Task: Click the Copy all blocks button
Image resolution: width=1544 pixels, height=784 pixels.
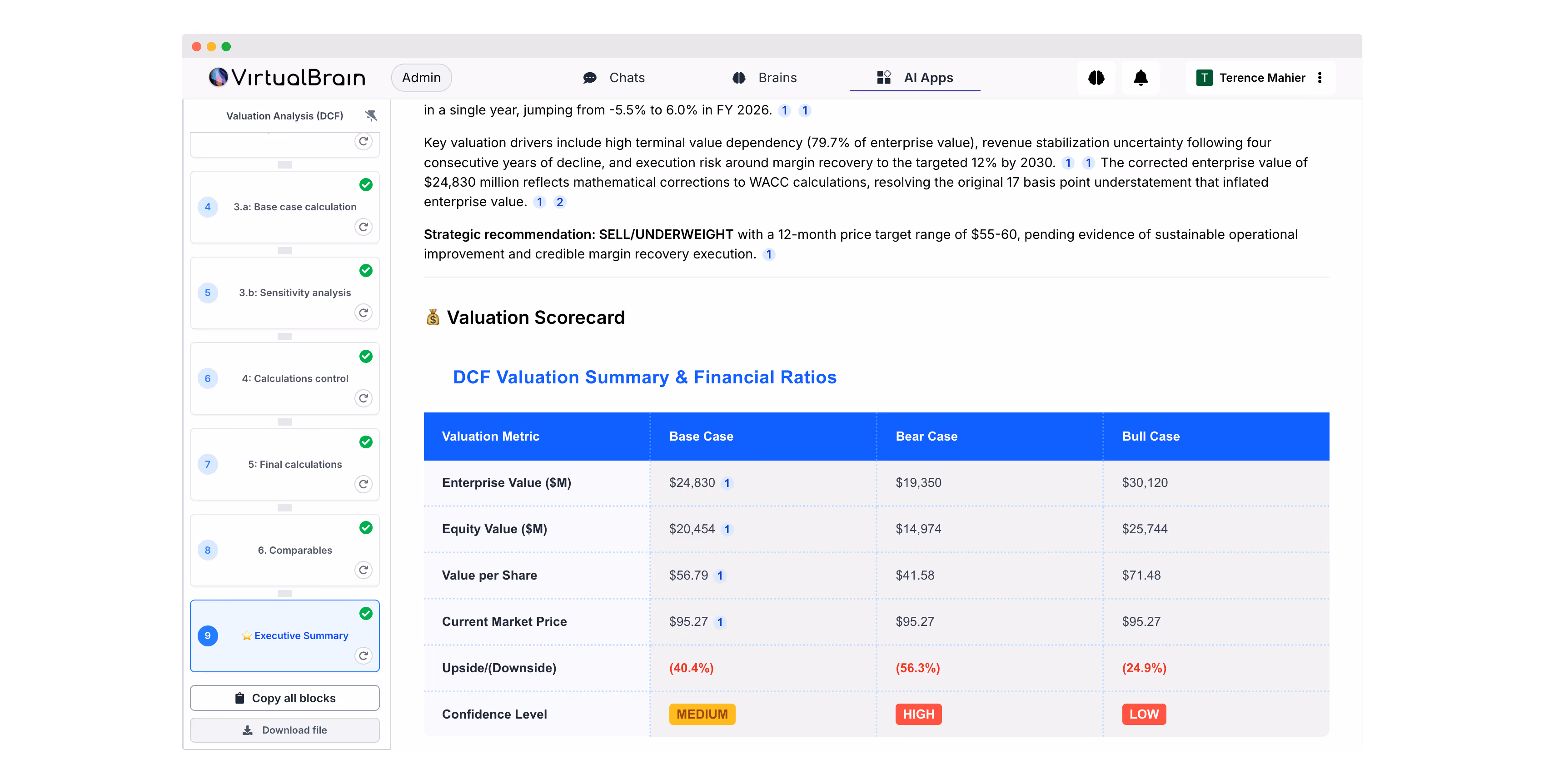Action: tap(285, 698)
